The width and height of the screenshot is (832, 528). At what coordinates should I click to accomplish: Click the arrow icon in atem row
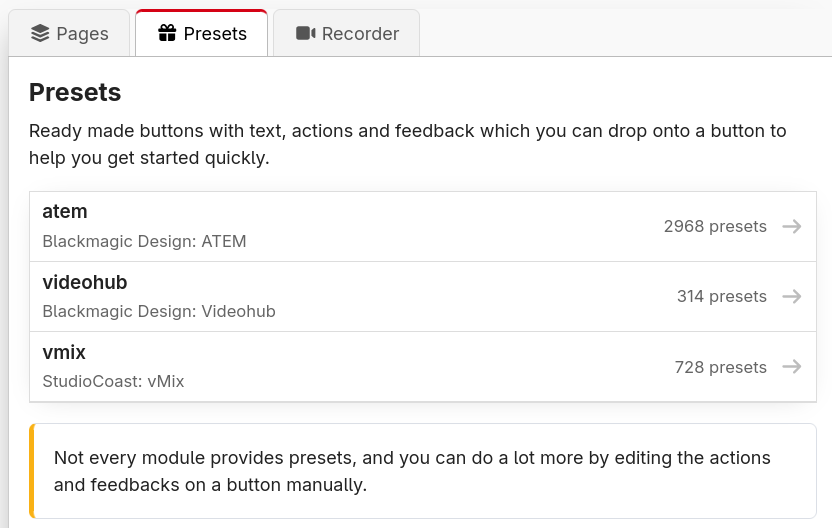tap(792, 227)
